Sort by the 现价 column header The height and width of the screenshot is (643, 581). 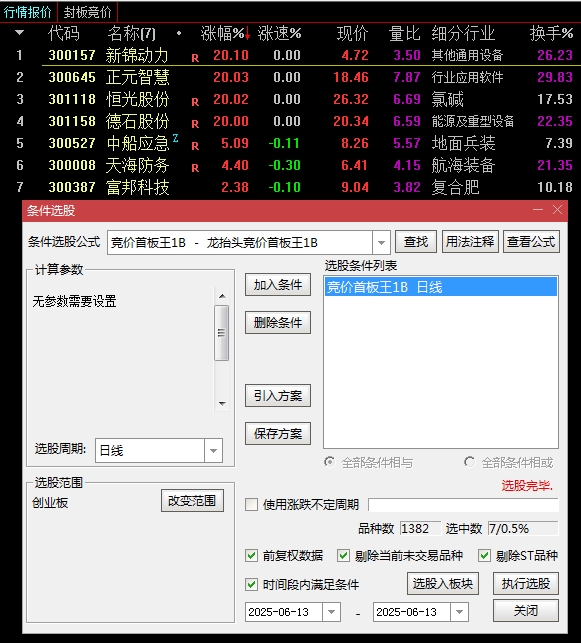[x=352, y=33]
